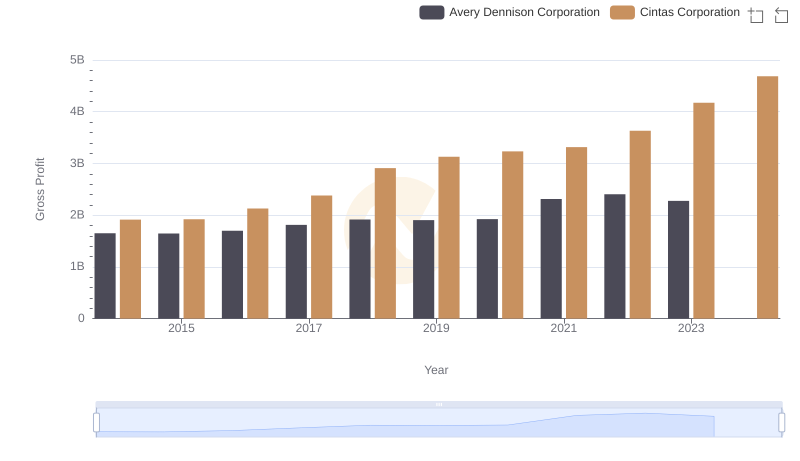Click the 3B y-axis label
800x461 pixels.
click(x=77, y=163)
